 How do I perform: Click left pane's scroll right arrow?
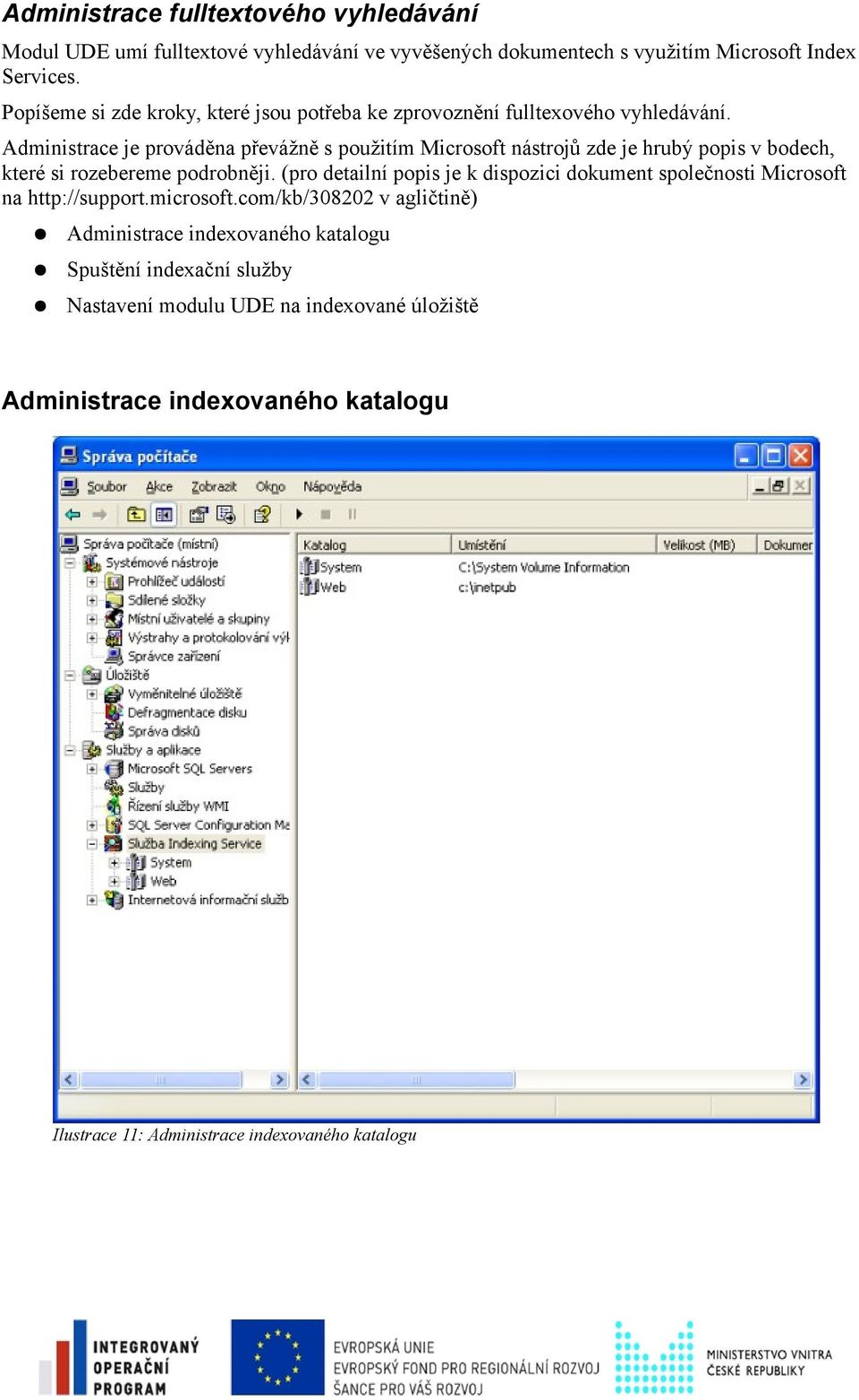coord(279,1080)
